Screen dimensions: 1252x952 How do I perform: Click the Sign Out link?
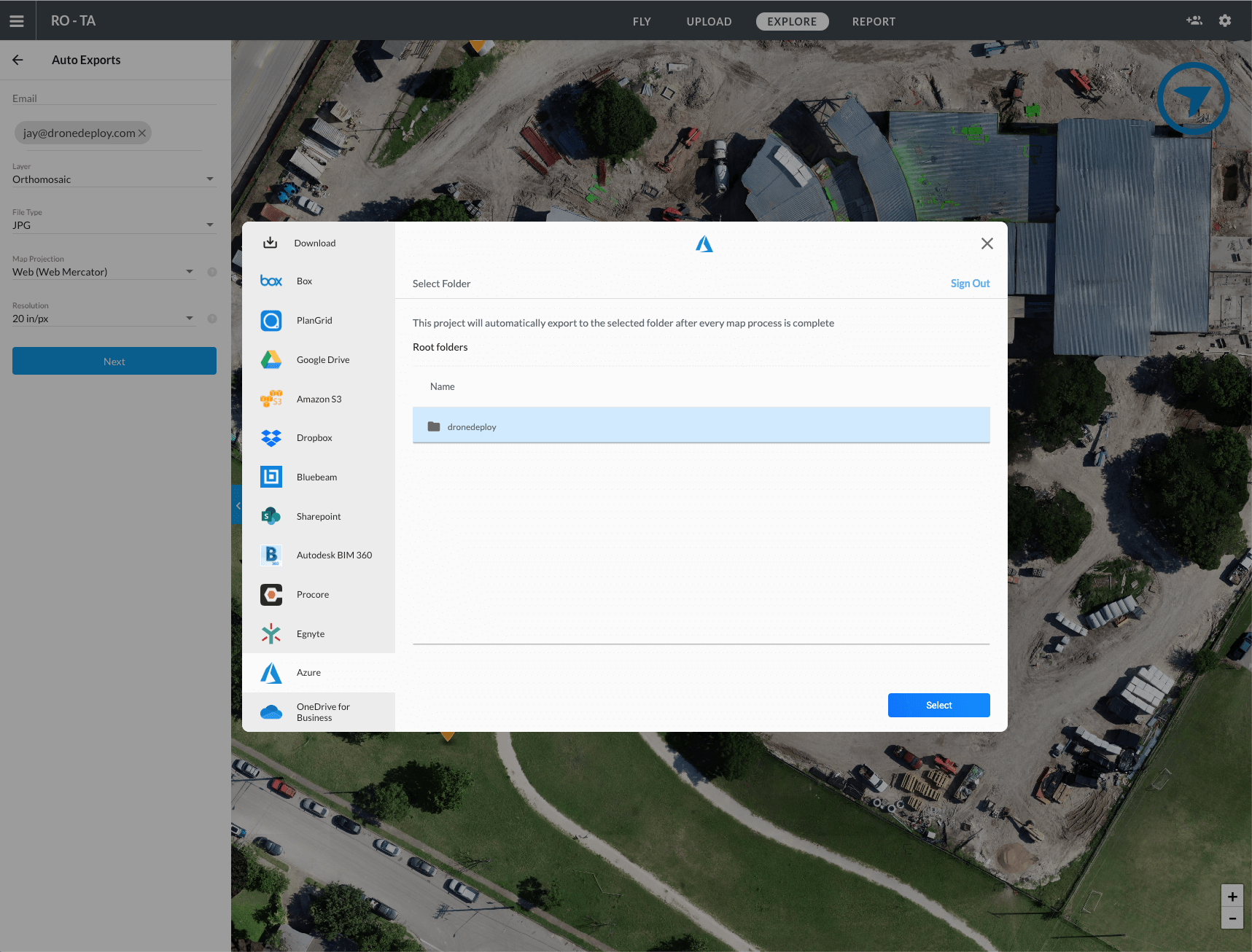(x=970, y=284)
